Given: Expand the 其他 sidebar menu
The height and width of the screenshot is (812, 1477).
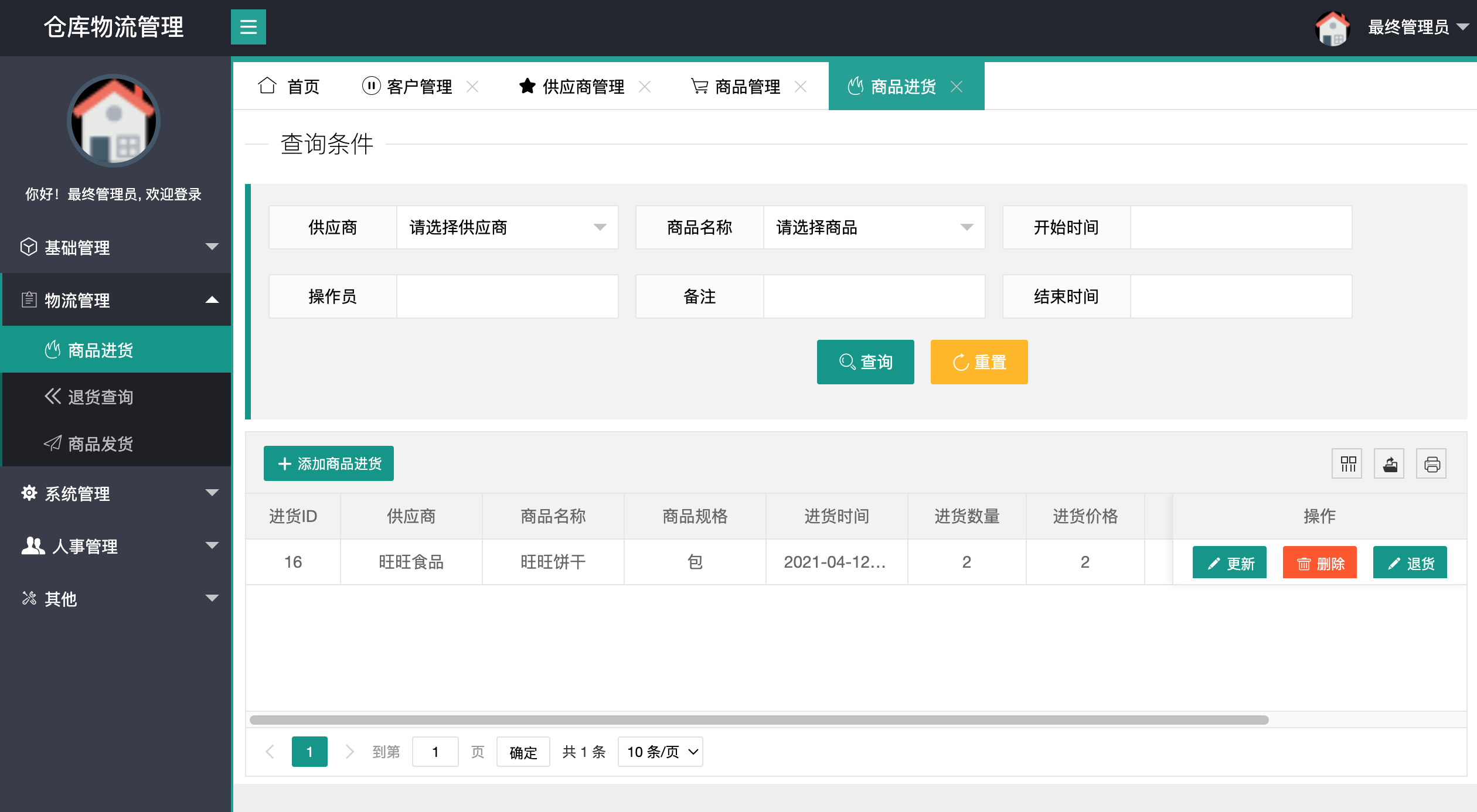Looking at the screenshot, I should (x=115, y=599).
